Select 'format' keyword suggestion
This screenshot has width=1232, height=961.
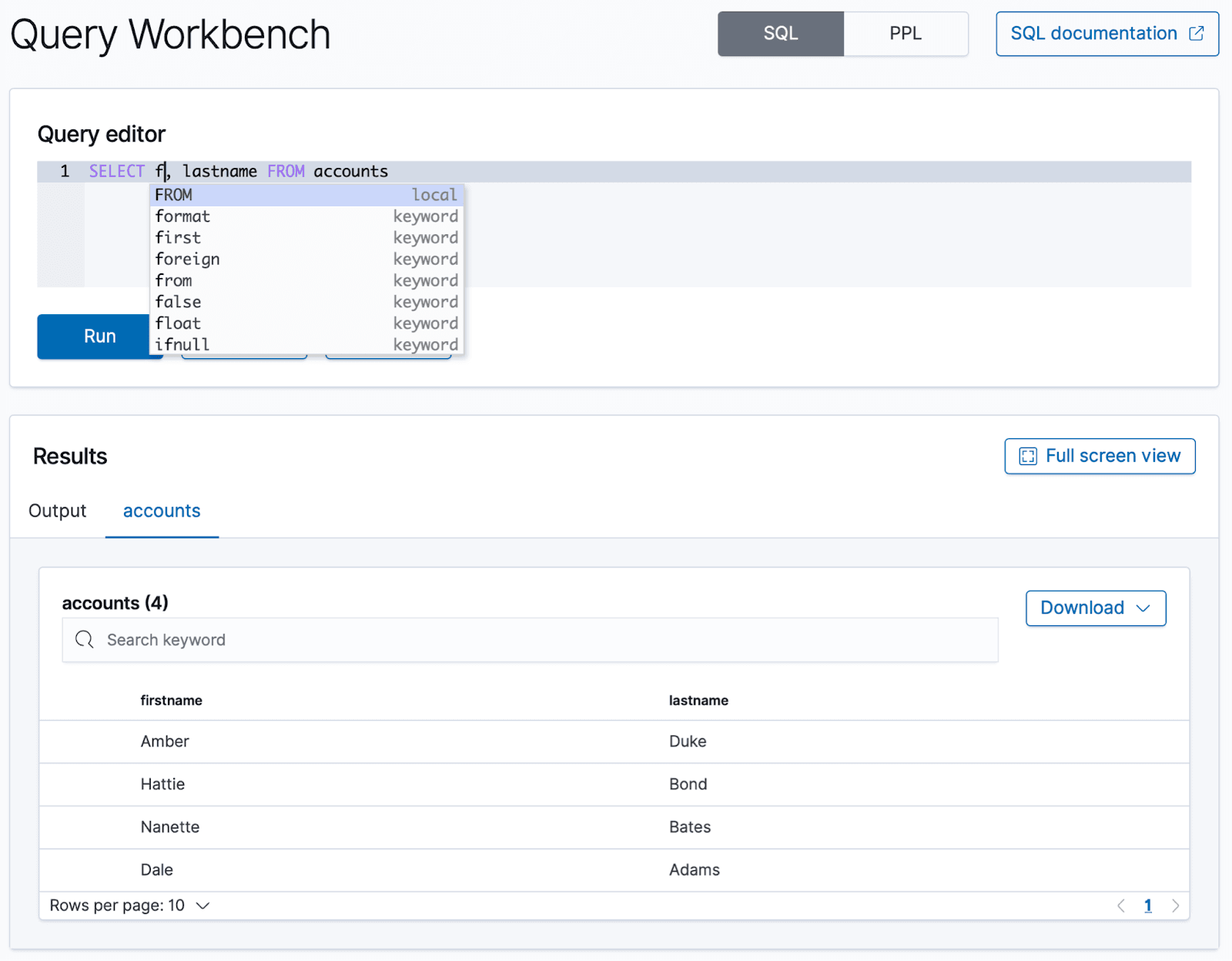coord(306,216)
